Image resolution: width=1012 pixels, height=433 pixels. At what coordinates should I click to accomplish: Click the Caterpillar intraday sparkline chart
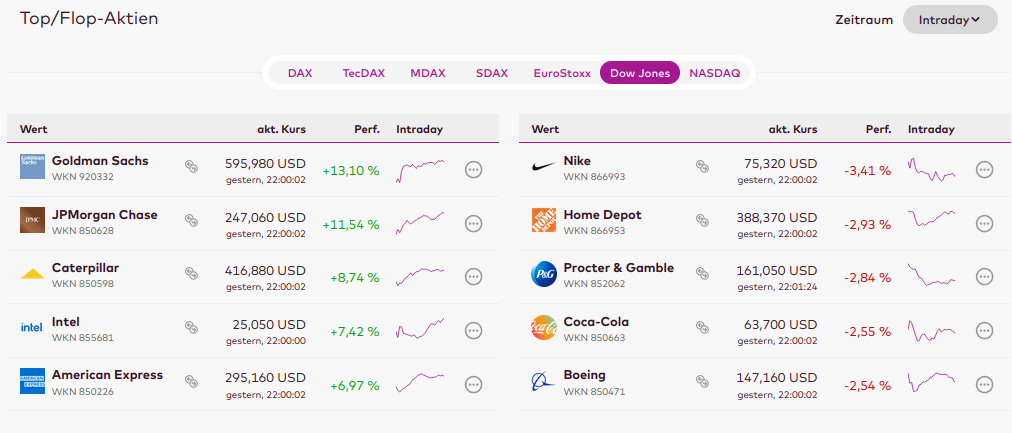click(x=420, y=277)
